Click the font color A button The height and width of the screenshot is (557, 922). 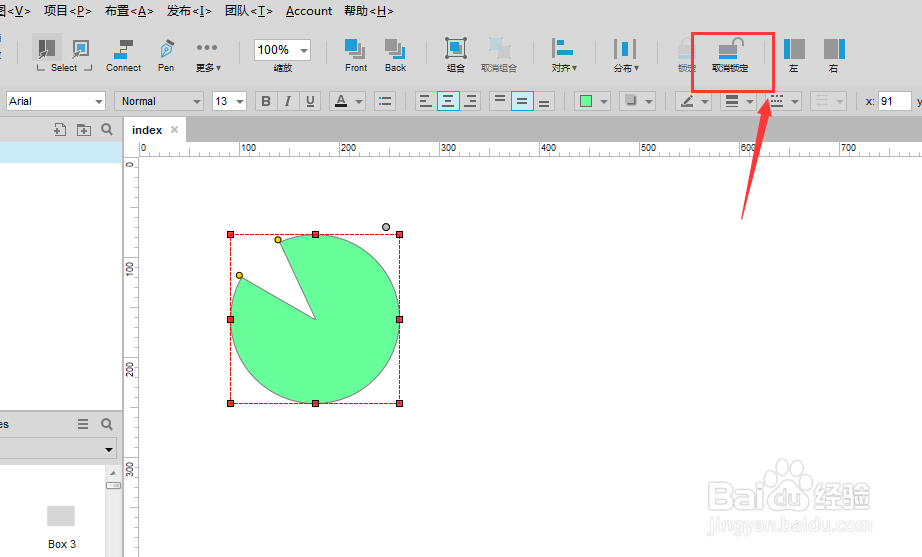(x=340, y=101)
